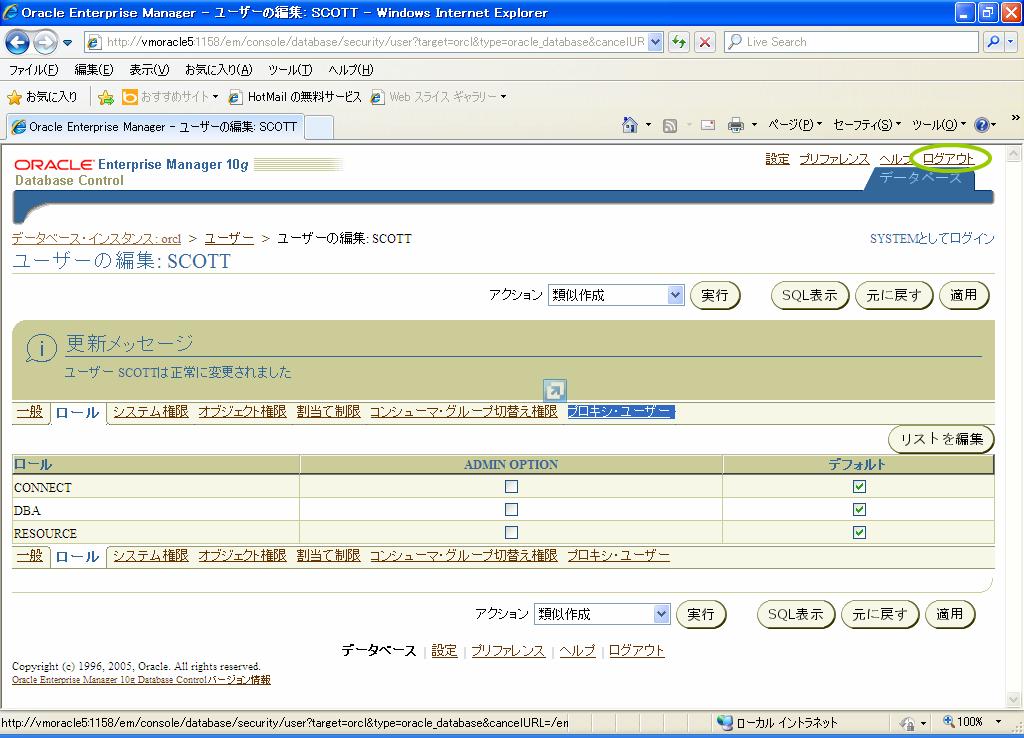The width and height of the screenshot is (1024, 738).
Task: Open the ツール(T) menu in menu bar
Action: tap(290, 70)
